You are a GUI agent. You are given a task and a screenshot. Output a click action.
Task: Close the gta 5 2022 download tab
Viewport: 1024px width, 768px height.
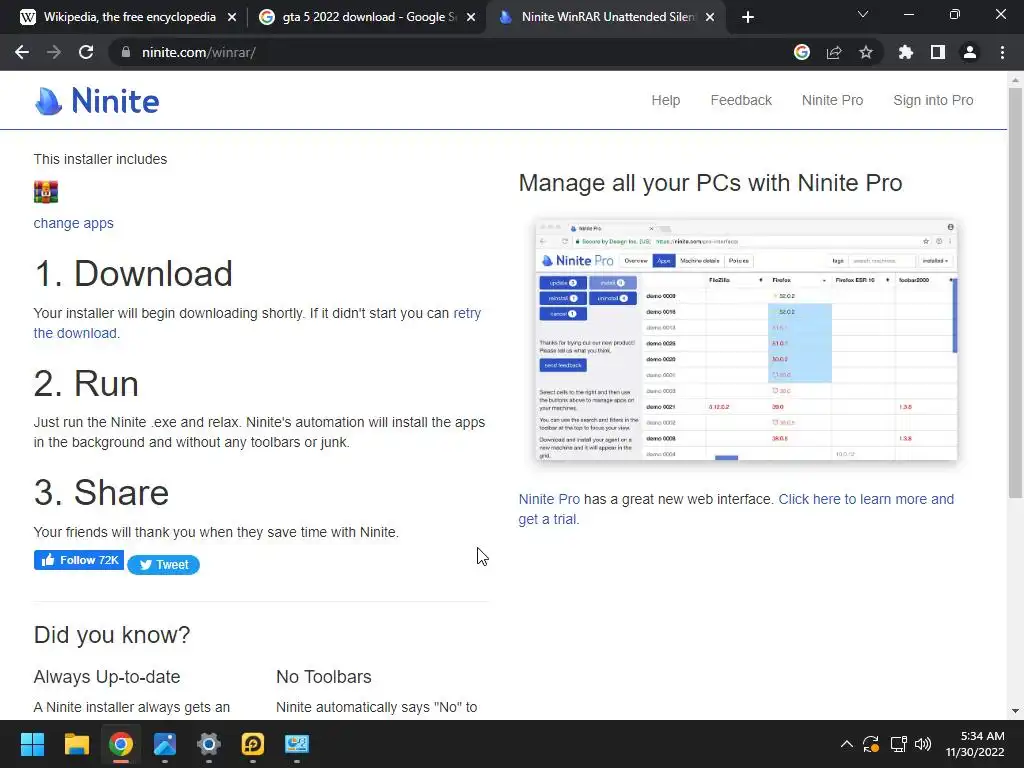click(x=471, y=17)
